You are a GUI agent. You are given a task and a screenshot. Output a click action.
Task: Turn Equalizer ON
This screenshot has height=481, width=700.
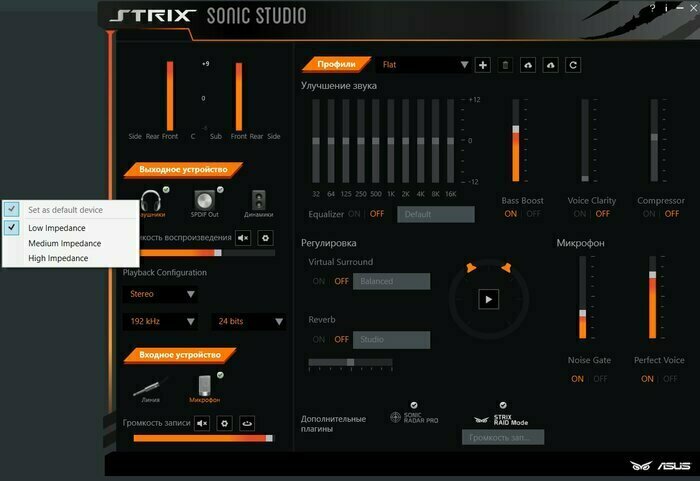click(354, 214)
